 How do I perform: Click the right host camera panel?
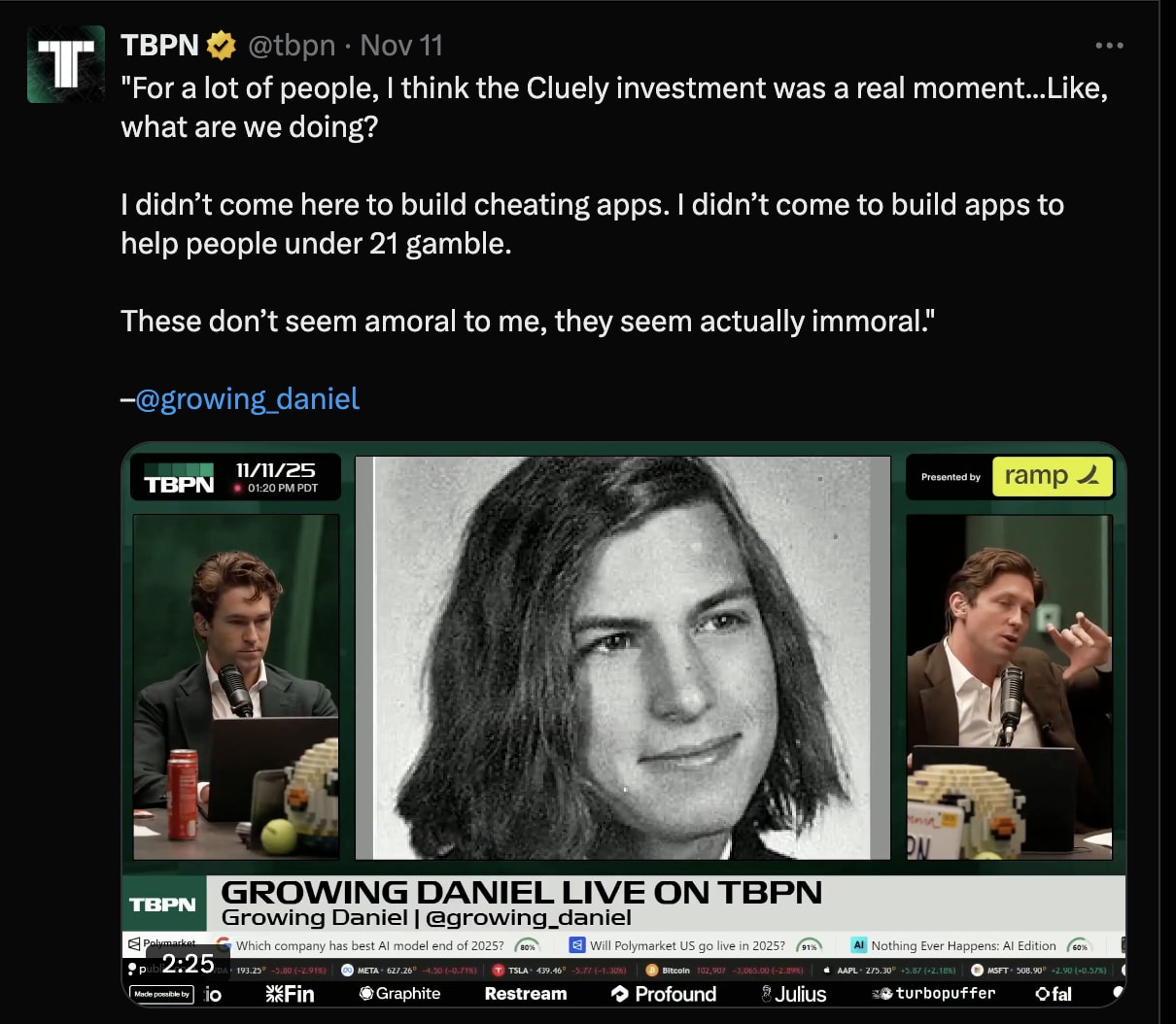tap(1009, 687)
